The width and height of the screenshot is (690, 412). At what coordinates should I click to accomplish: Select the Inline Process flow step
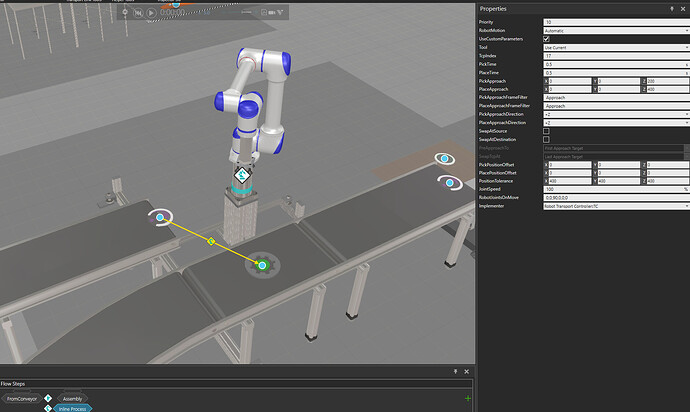tap(73, 408)
